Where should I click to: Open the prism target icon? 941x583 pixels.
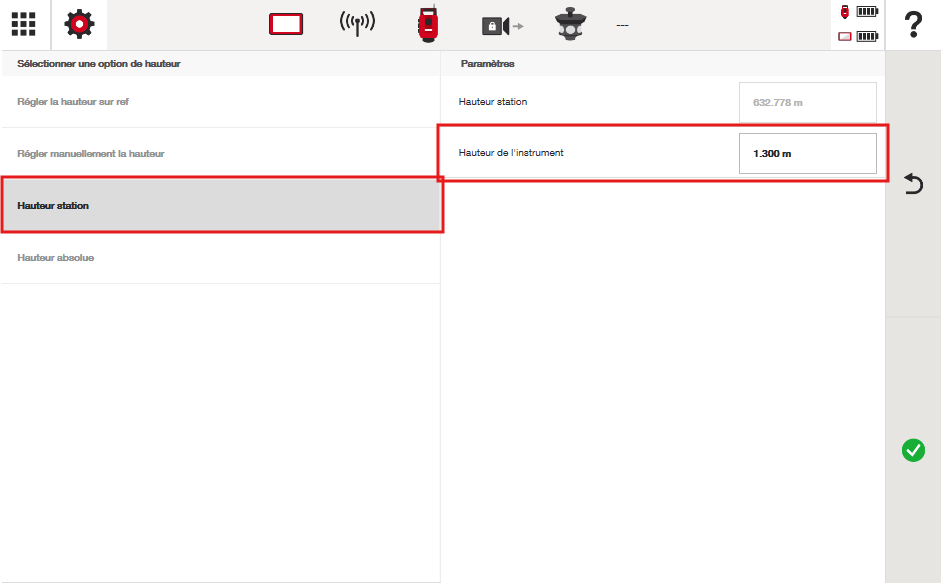tap(570, 24)
